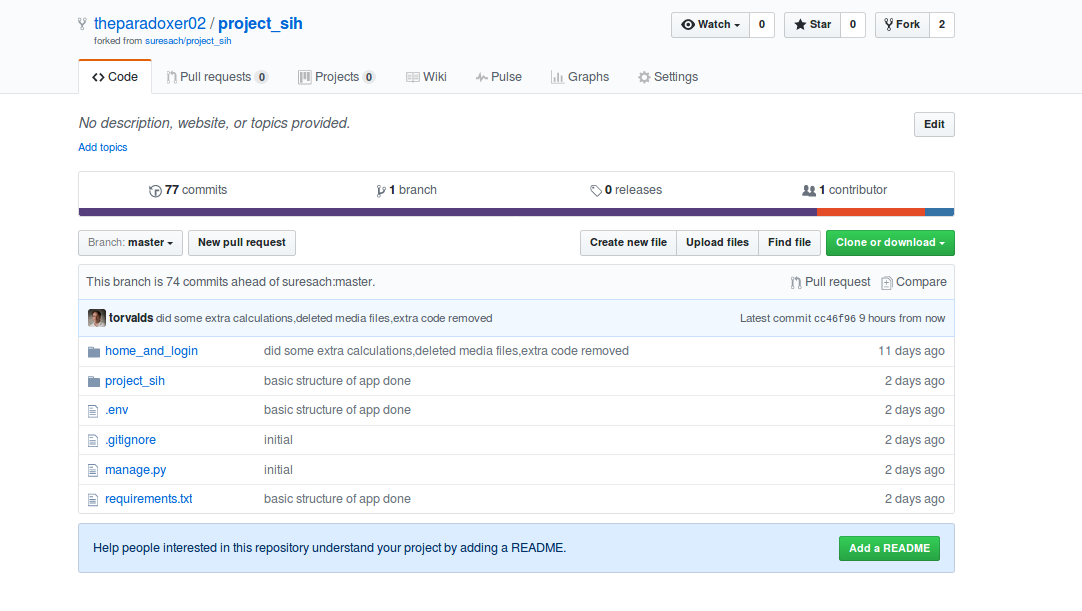1082x611 pixels.
Task: Expand the Branch: master selector
Action: [130, 242]
